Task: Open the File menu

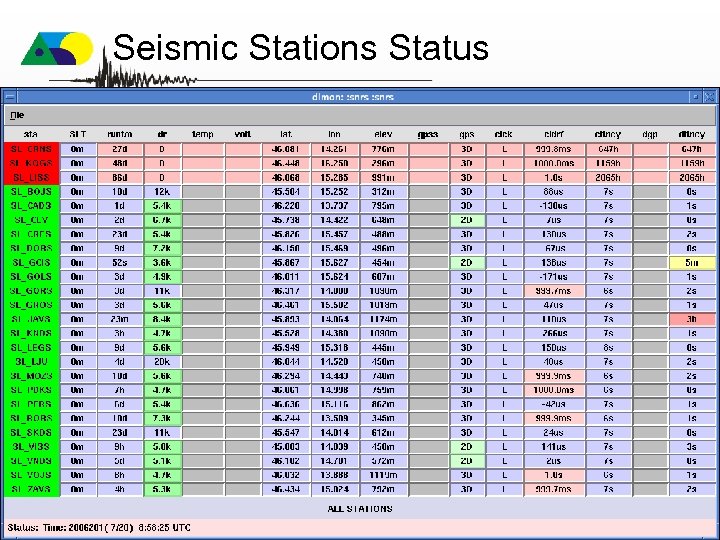Action: [17, 115]
